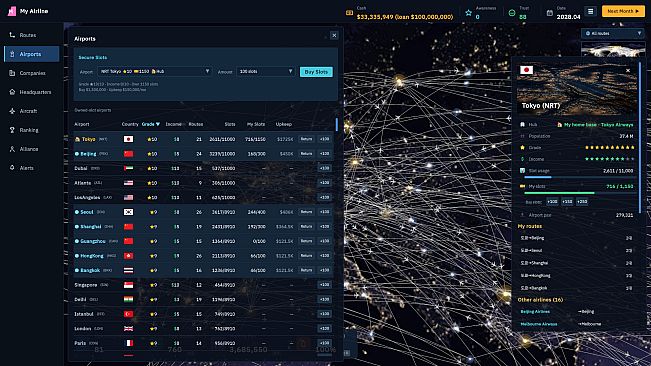Click the Trust smiley icon
This screenshot has width=651, height=366.
pos(512,13)
